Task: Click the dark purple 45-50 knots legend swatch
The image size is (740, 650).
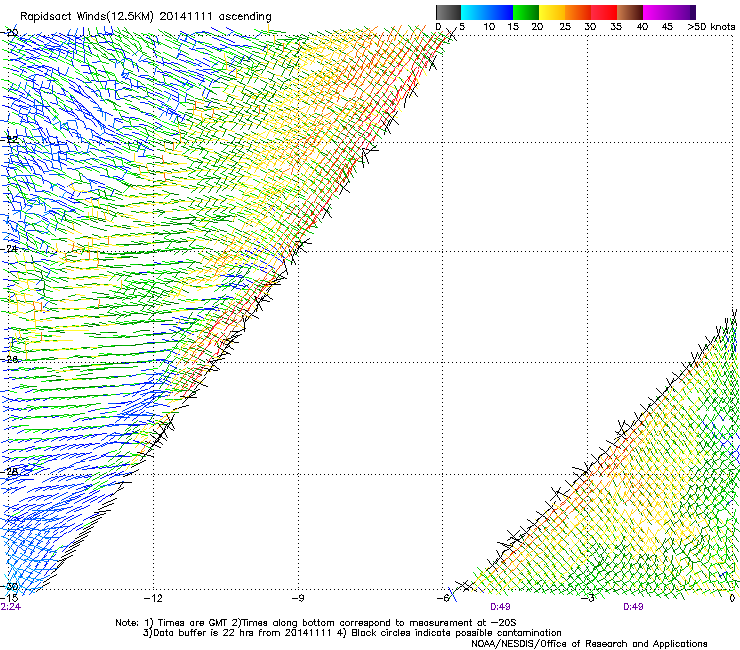Action: point(682,12)
